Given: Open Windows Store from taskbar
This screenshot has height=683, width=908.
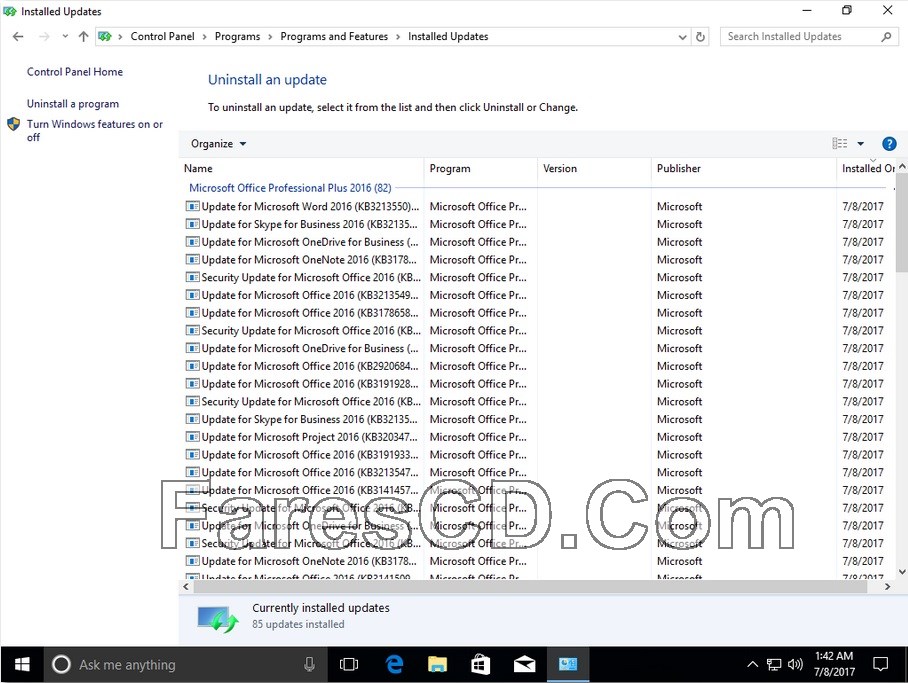Looking at the screenshot, I should tap(481, 664).
